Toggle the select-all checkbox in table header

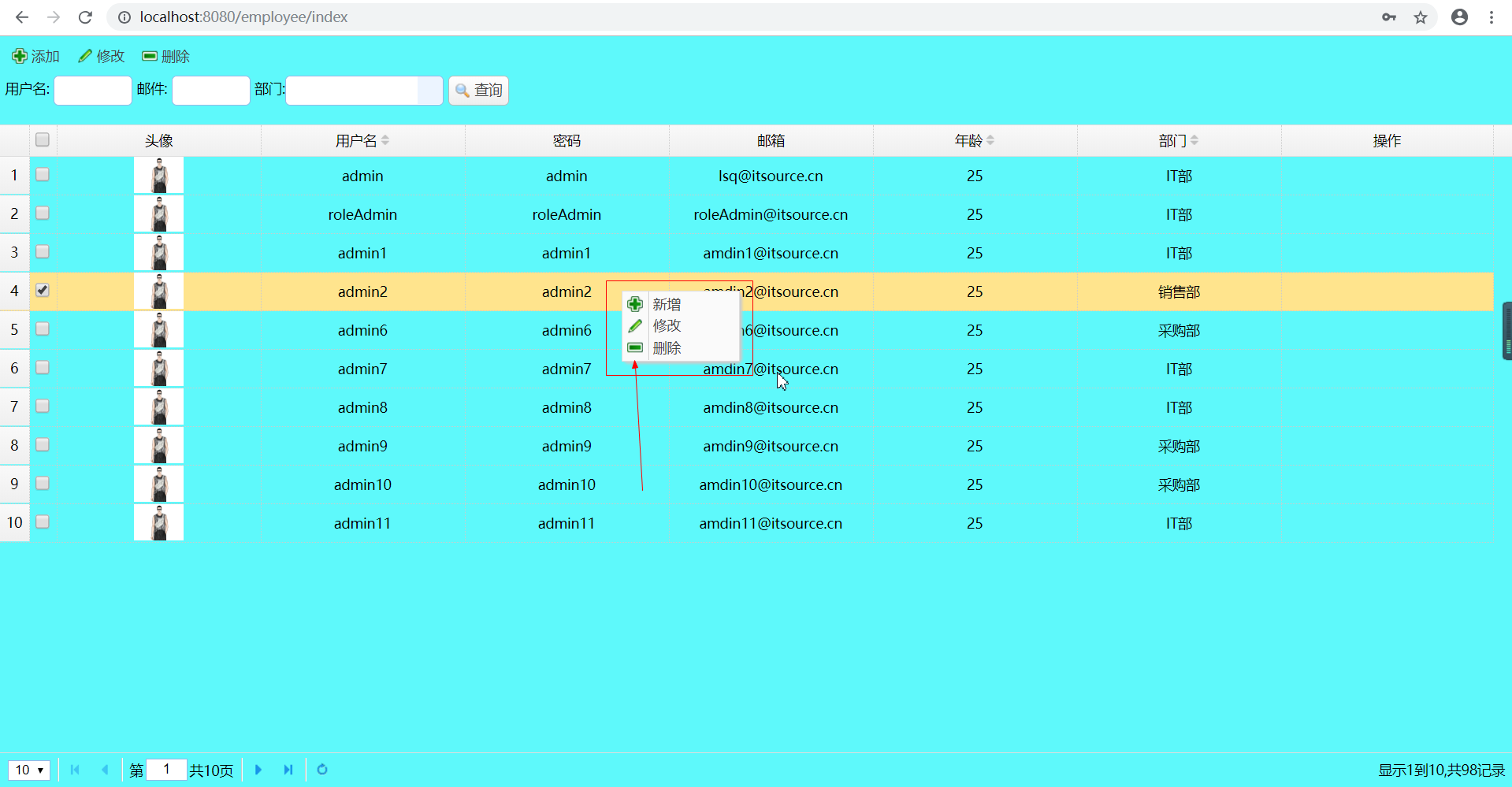point(43,139)
